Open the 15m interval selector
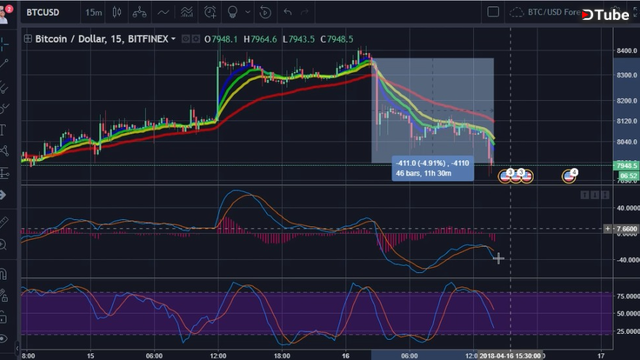 (x=93, y=13)
